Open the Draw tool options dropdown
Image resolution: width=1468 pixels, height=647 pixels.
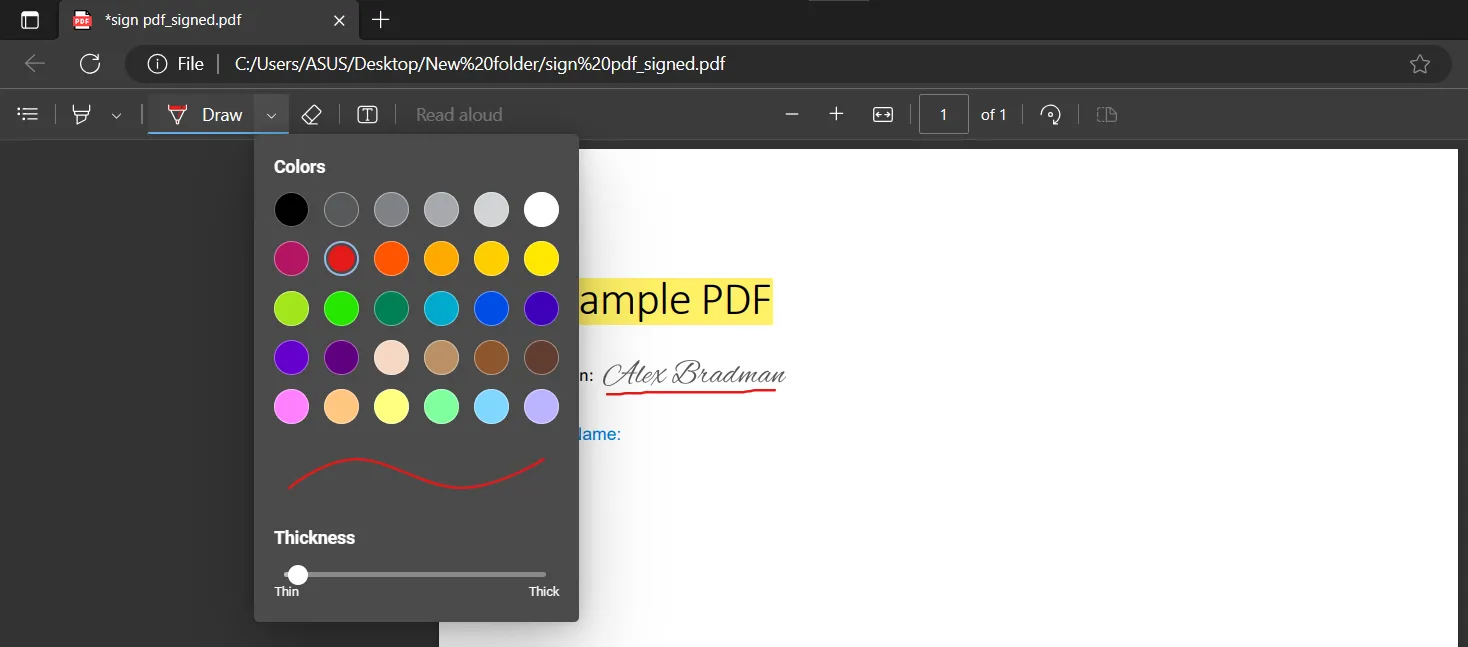coord(270,114)
